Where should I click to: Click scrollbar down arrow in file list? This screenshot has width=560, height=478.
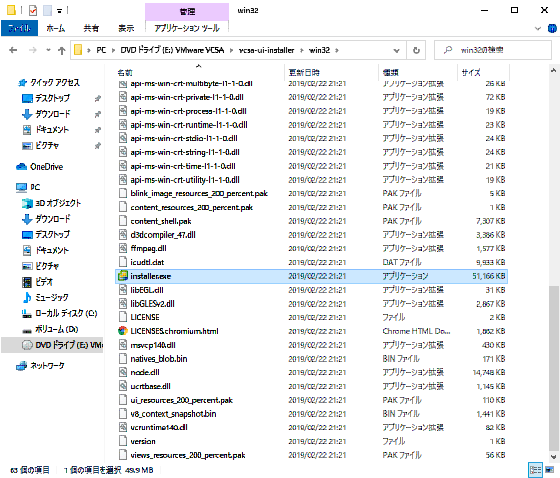554,456
